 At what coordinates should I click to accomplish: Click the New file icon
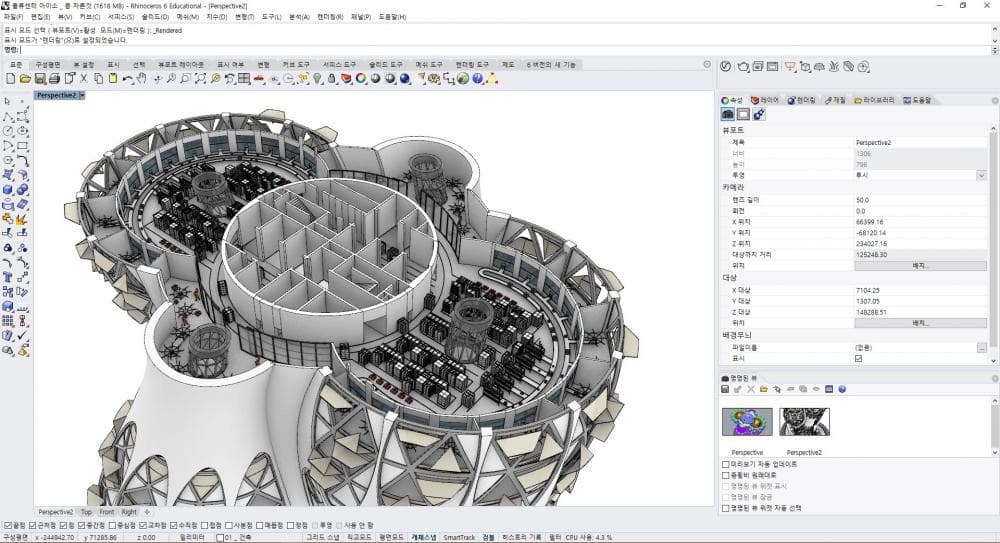point(10,78)
